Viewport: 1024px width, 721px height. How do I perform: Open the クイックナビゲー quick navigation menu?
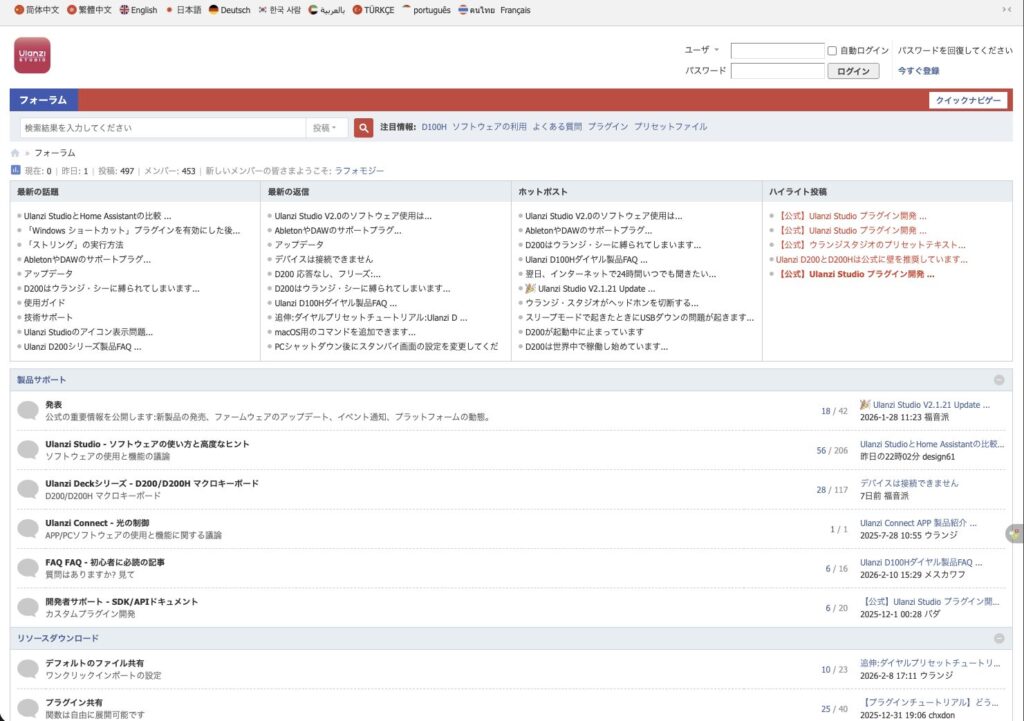(x=967, y=100)
